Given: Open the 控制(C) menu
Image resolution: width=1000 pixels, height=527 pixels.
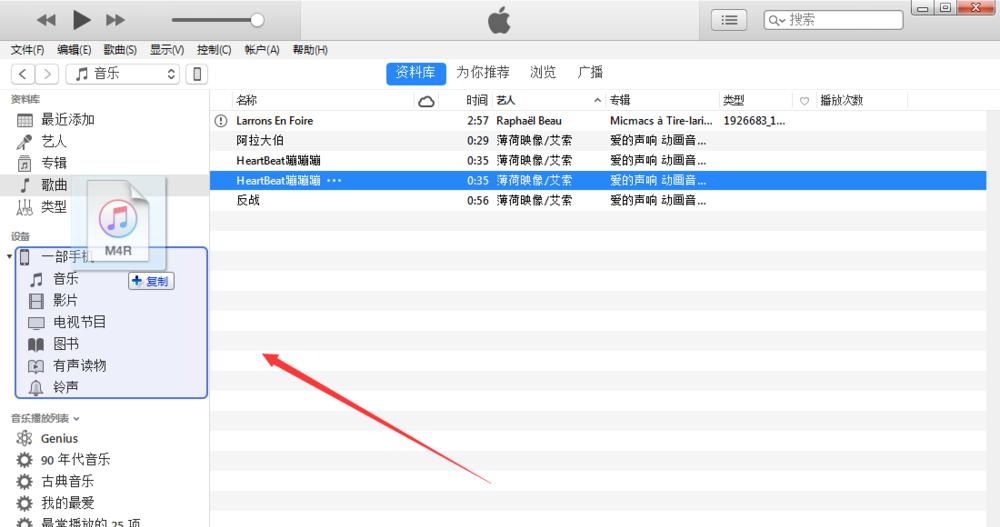Looking at the screenshot, I should [x=214, y=50].
